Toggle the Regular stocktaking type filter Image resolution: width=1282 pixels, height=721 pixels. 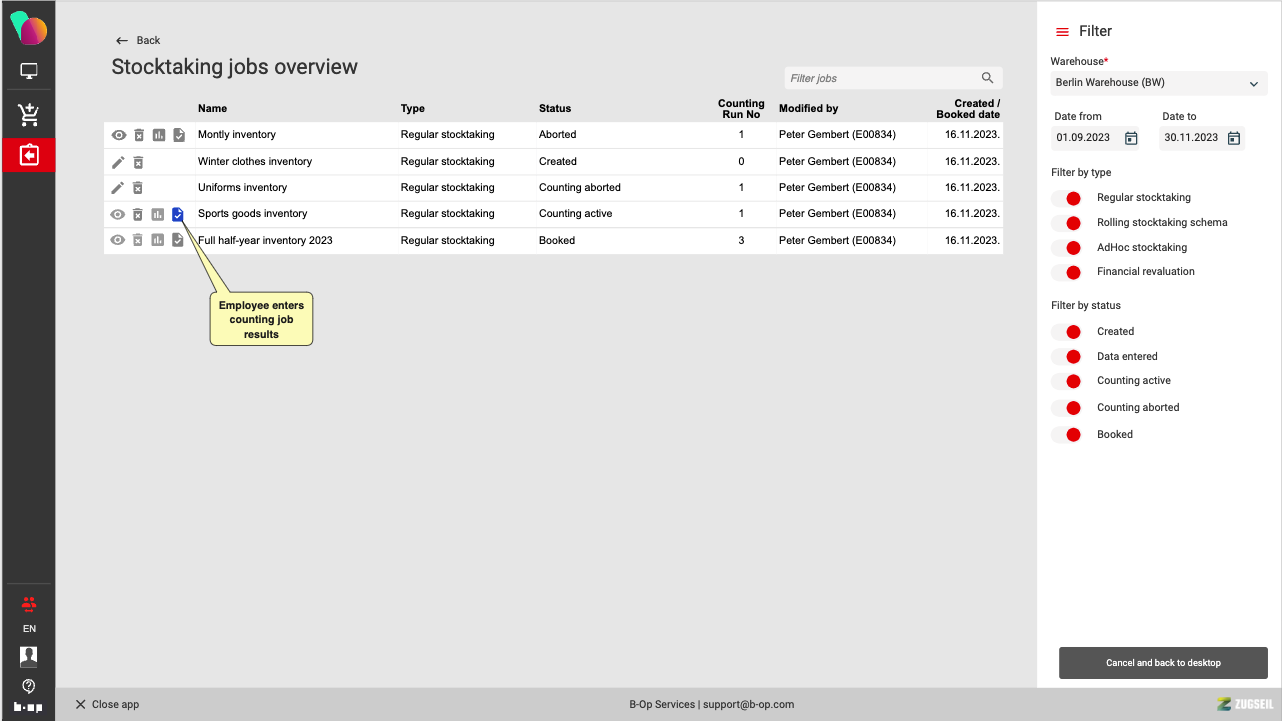point(1067,198)
